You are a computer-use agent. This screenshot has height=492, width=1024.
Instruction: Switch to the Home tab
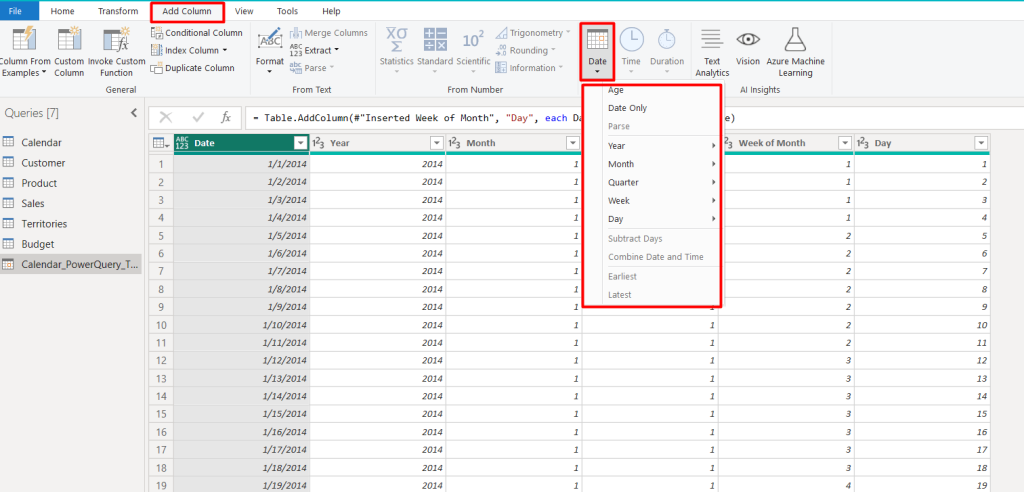tap(62, 11)
